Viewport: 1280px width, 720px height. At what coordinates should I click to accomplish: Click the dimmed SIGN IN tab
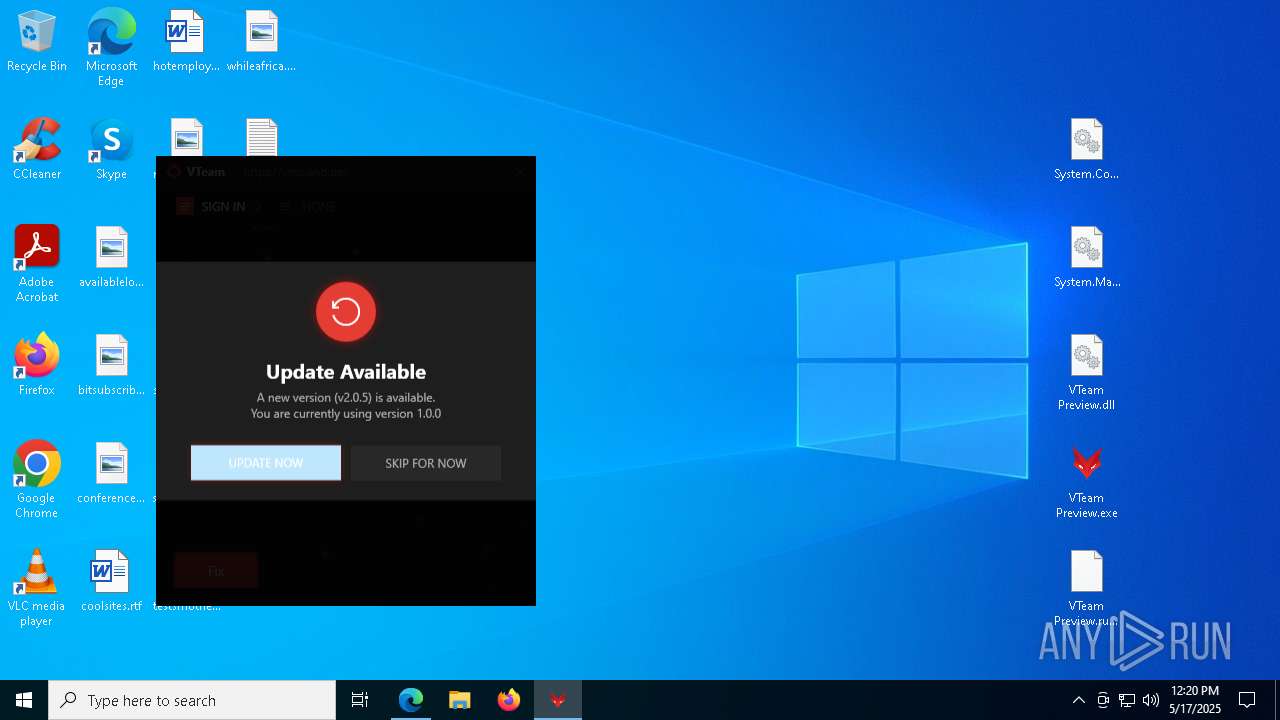coord(211,207)
